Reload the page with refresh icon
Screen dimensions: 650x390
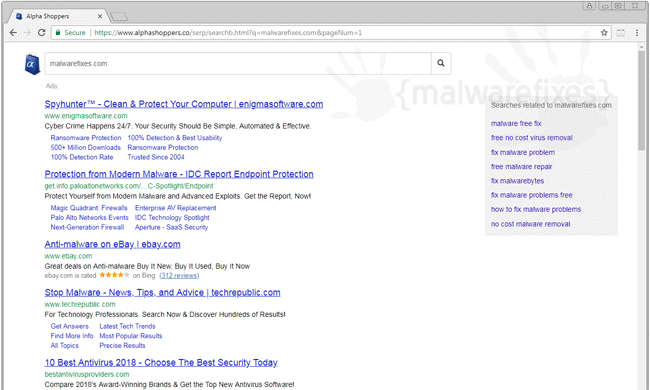click(41, 32)
